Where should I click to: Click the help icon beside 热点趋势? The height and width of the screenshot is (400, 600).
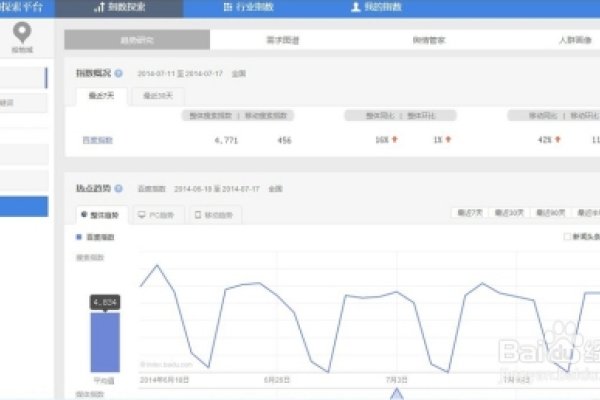click(x=119, y=188)
